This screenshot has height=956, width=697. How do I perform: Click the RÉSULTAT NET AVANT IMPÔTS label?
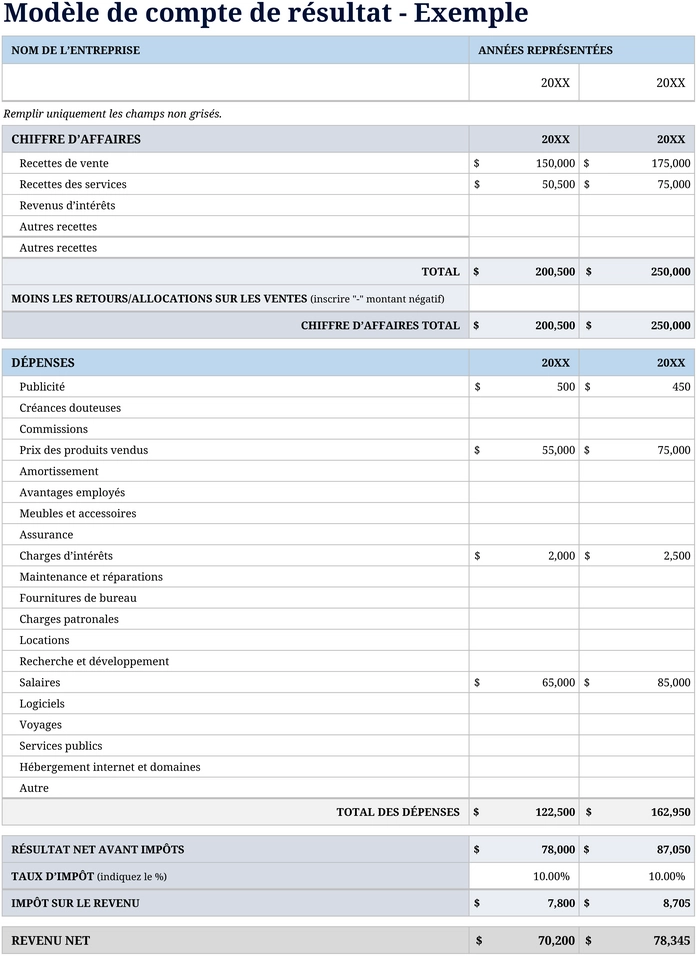[98, 849]
